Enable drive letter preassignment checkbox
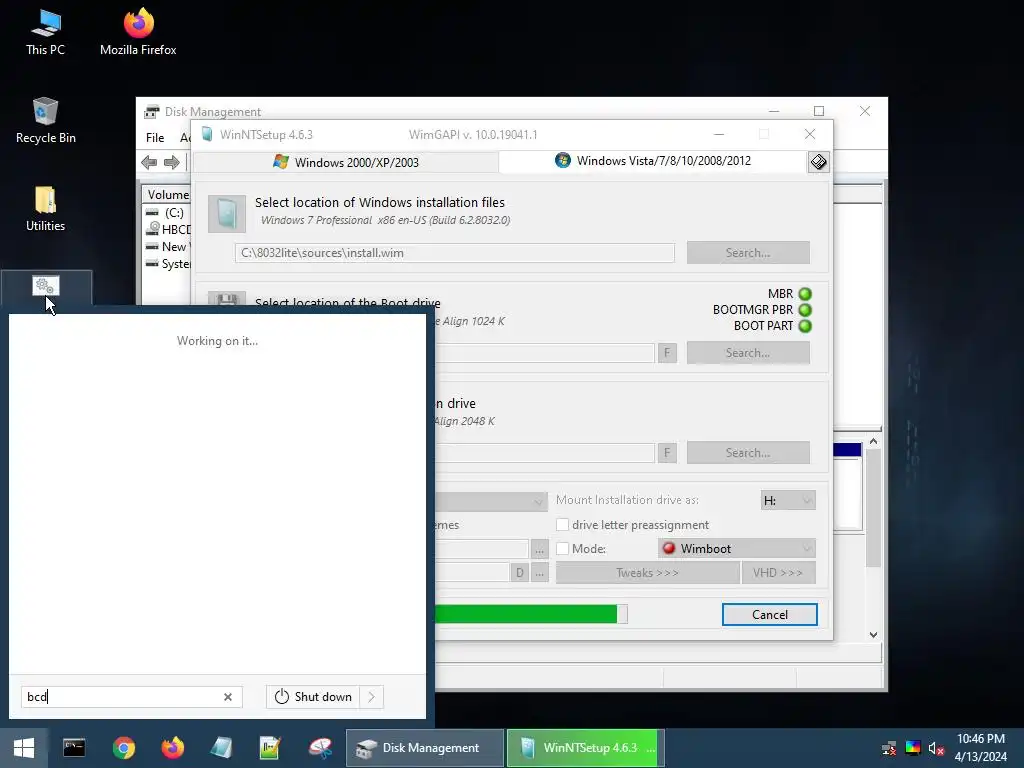Viewport: 1024px width, 768px height. 562,524
